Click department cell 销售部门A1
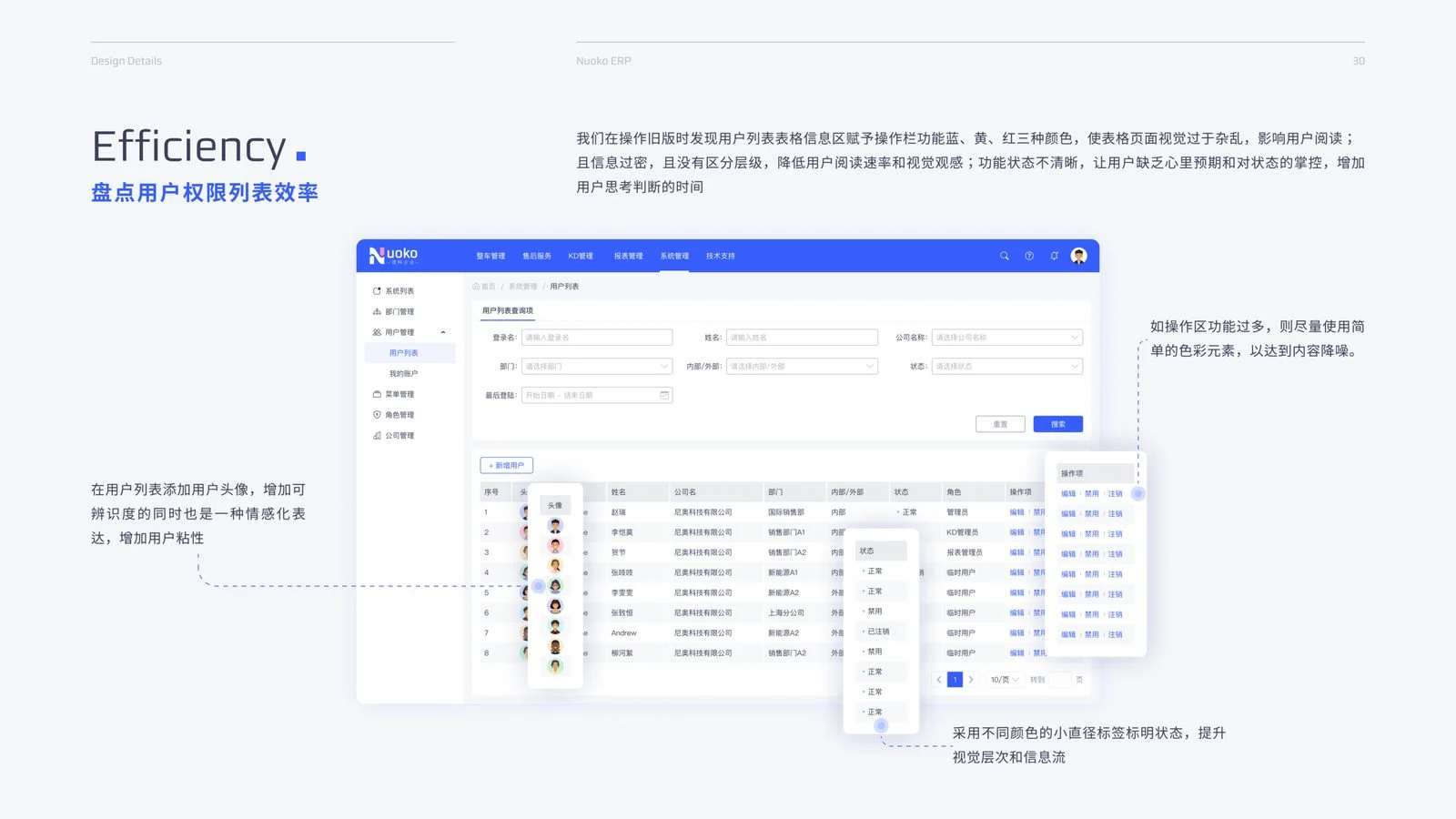The height and width of the screenshot is (819, 1456). tap(787, 532)
